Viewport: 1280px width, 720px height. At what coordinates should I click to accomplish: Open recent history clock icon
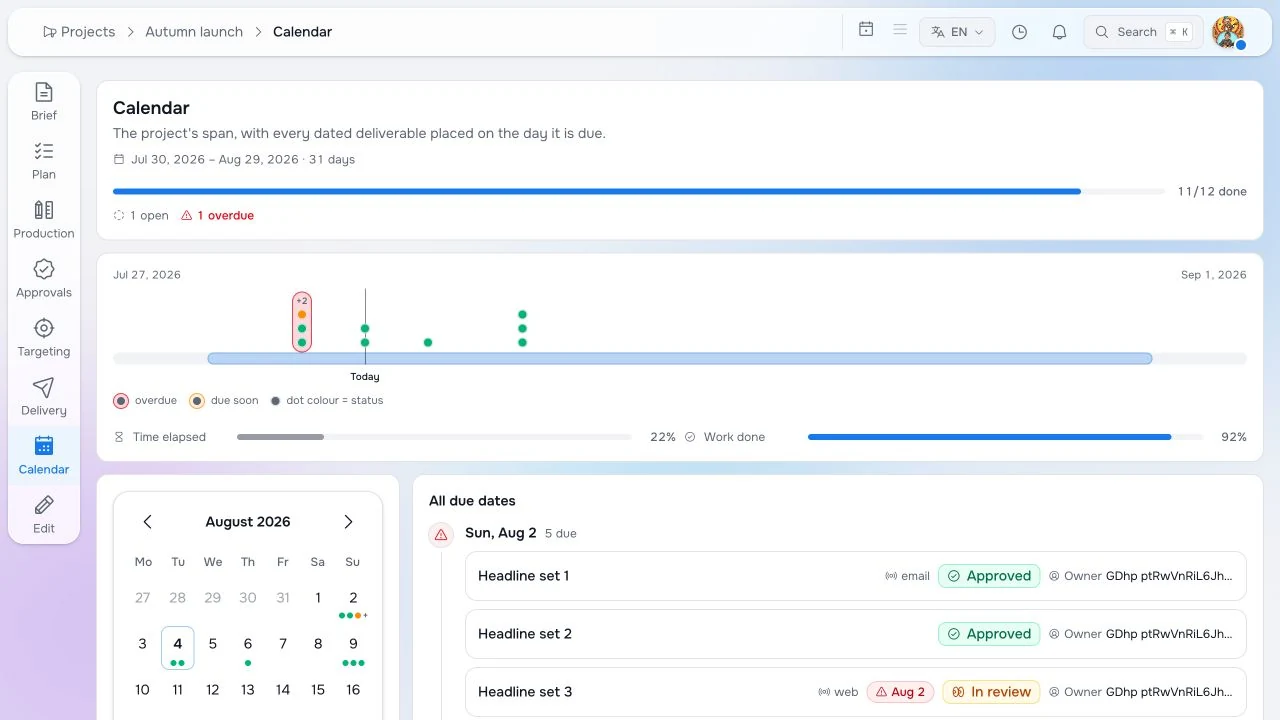pos(1019,32)
